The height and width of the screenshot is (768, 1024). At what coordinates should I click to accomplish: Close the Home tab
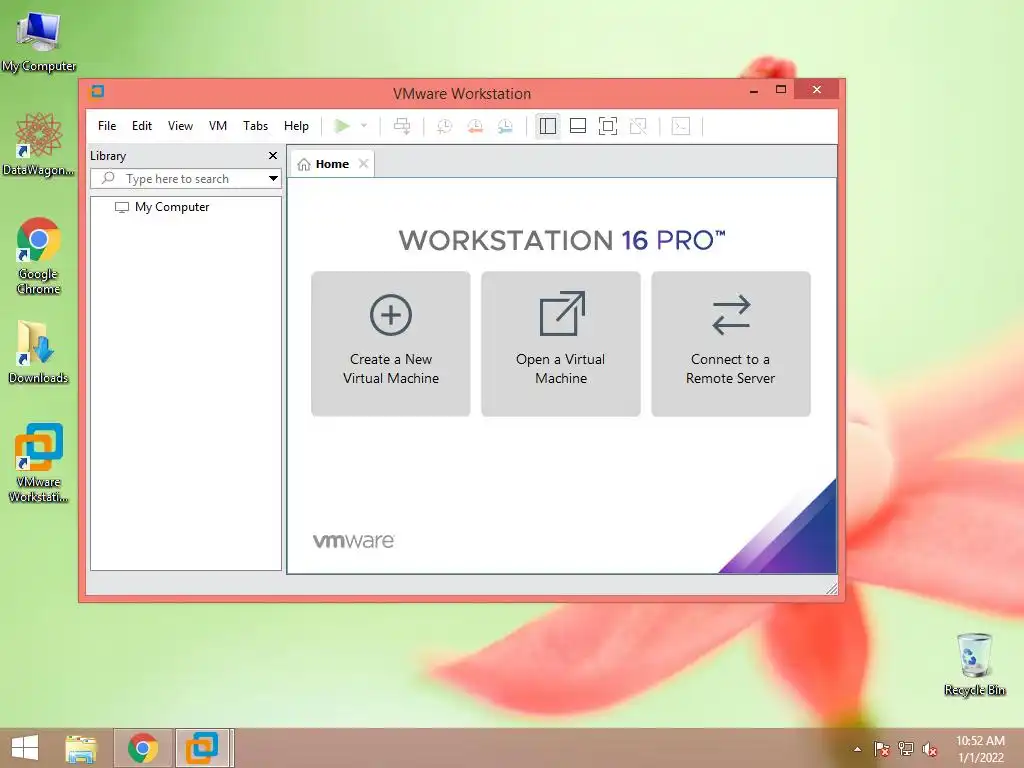(364, 163)
